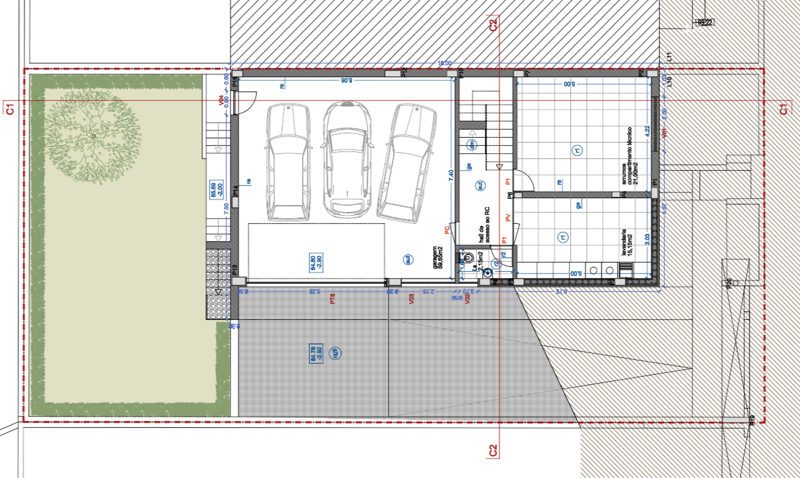Select the toilet symbol in small bathroom
800x478 pixels.
coord(468,257)
